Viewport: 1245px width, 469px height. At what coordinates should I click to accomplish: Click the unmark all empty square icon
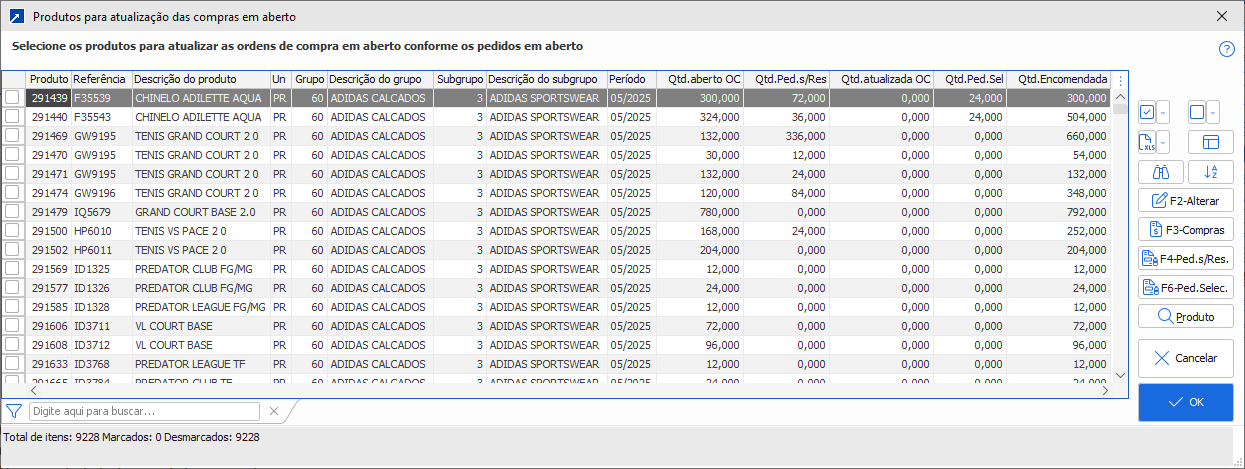(1197, 112)
